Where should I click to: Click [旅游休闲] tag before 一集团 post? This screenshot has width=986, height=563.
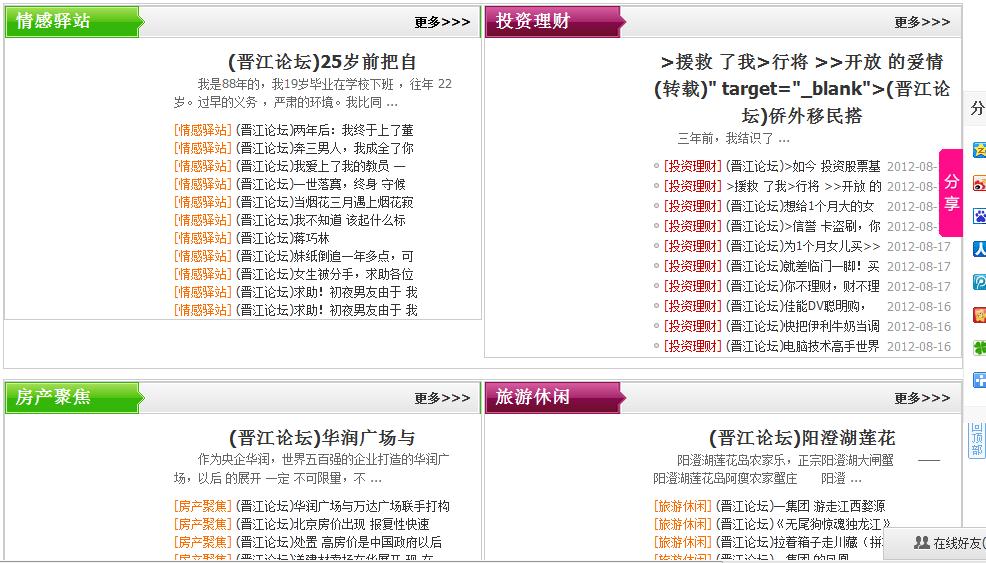682,506
